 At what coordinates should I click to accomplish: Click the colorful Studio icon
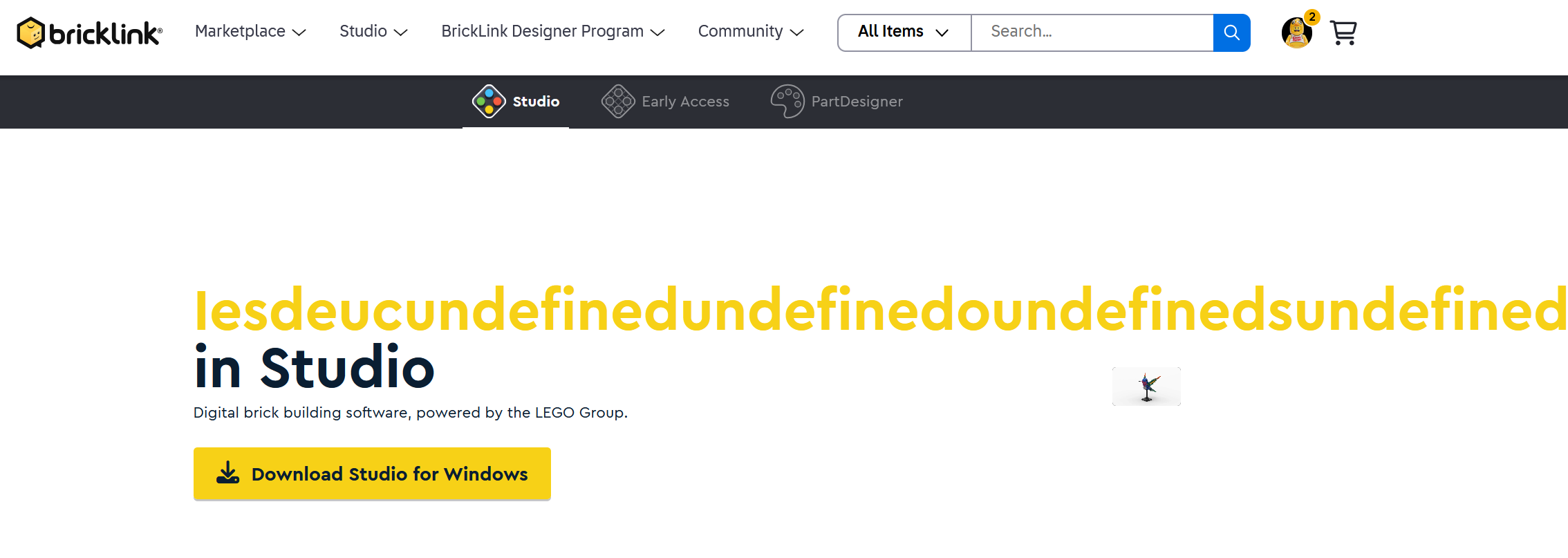(x=489, y=102)
